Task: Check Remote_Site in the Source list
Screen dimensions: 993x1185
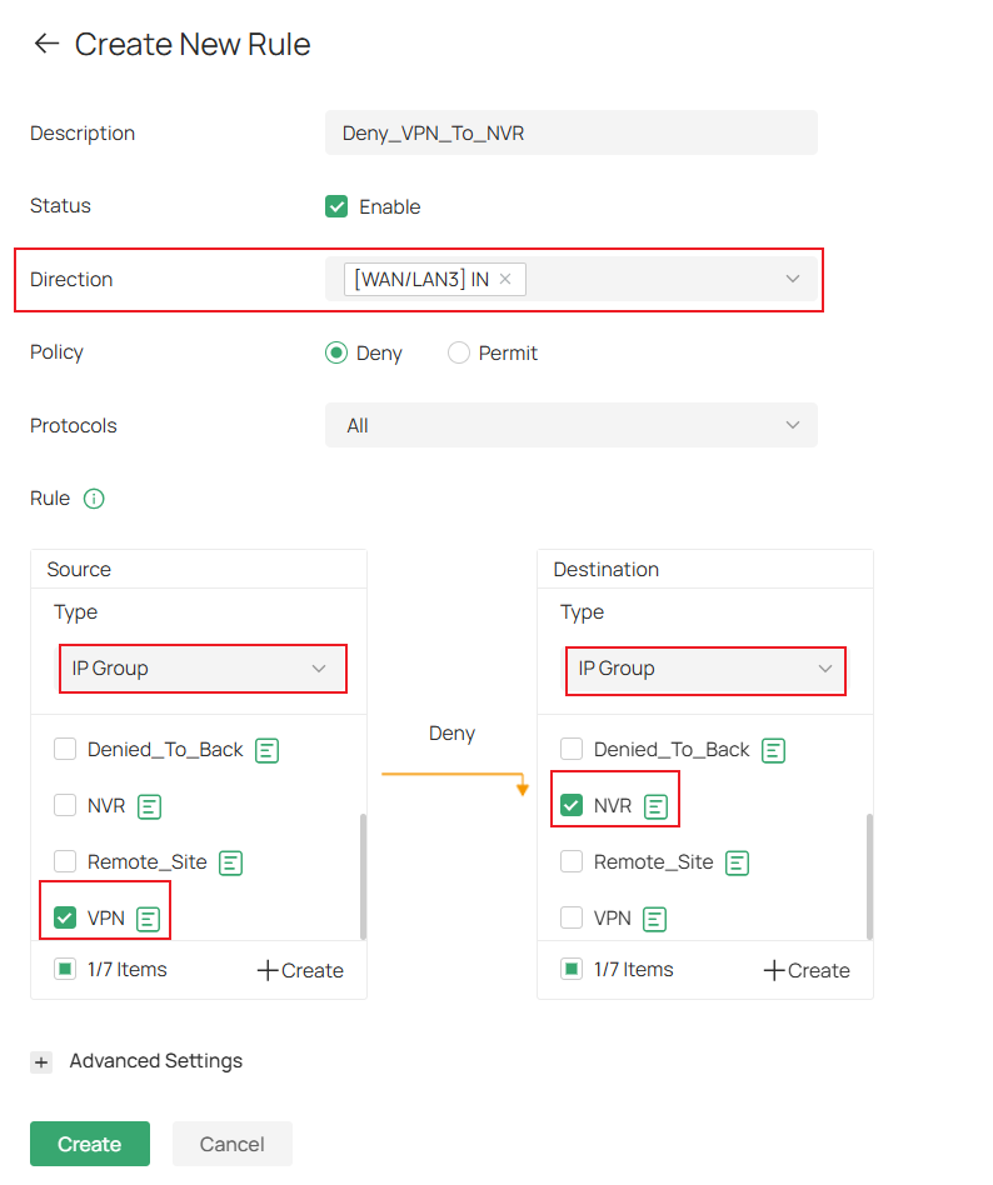Action: (x=65, y=861)
